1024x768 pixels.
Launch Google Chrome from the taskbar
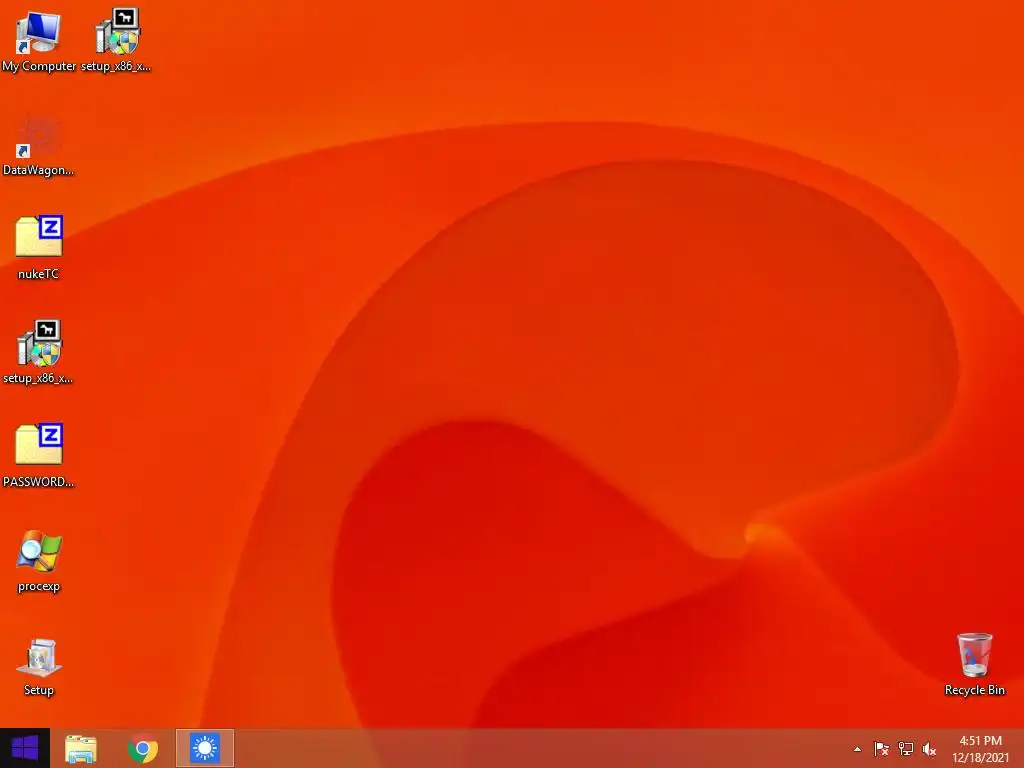(142, 748)
